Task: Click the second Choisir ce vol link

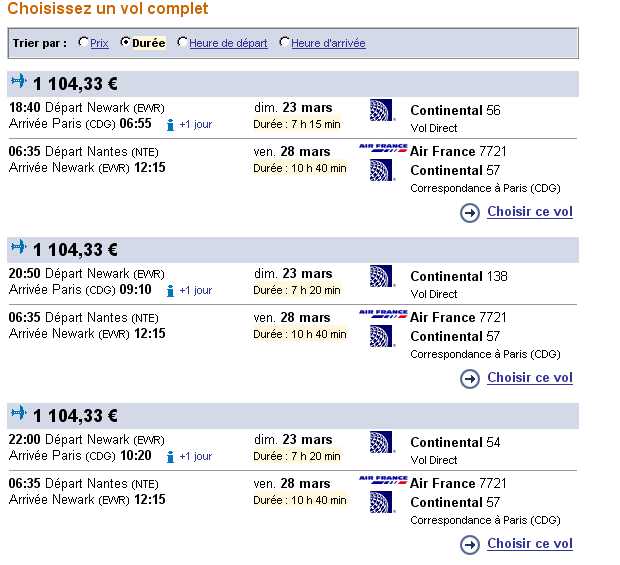Action: pyautogui.click(x=529, y=378)
